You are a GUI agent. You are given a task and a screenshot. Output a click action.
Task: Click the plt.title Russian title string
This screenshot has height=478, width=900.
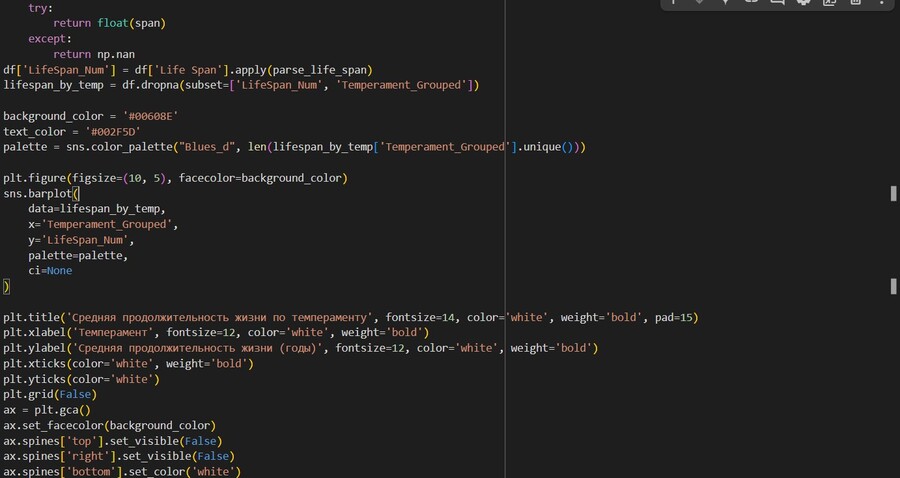point(219,318)
